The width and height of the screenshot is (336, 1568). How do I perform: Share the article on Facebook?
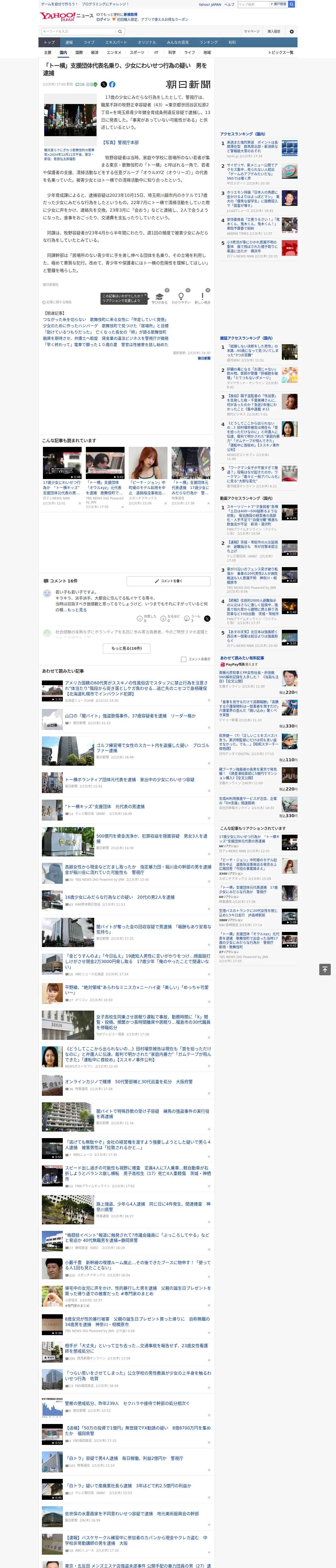[x=112, y=85]
